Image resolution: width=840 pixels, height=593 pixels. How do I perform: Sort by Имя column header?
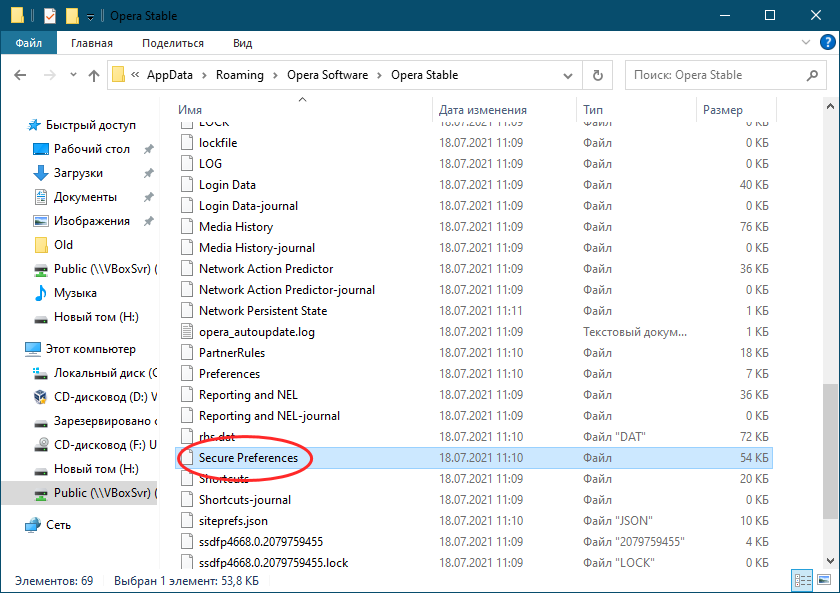click(190, 110)
